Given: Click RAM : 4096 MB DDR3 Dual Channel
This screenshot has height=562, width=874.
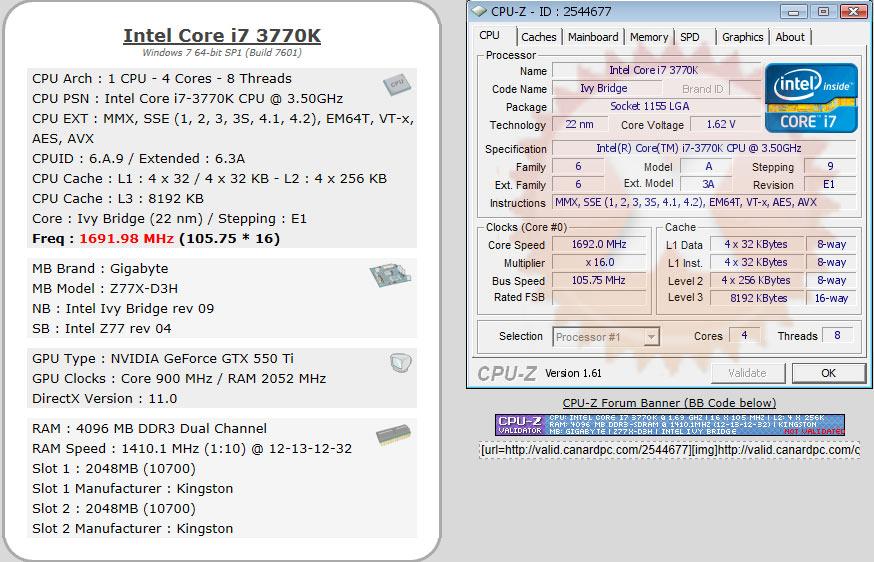Looking at the screenshot, I should coord(149,429).
